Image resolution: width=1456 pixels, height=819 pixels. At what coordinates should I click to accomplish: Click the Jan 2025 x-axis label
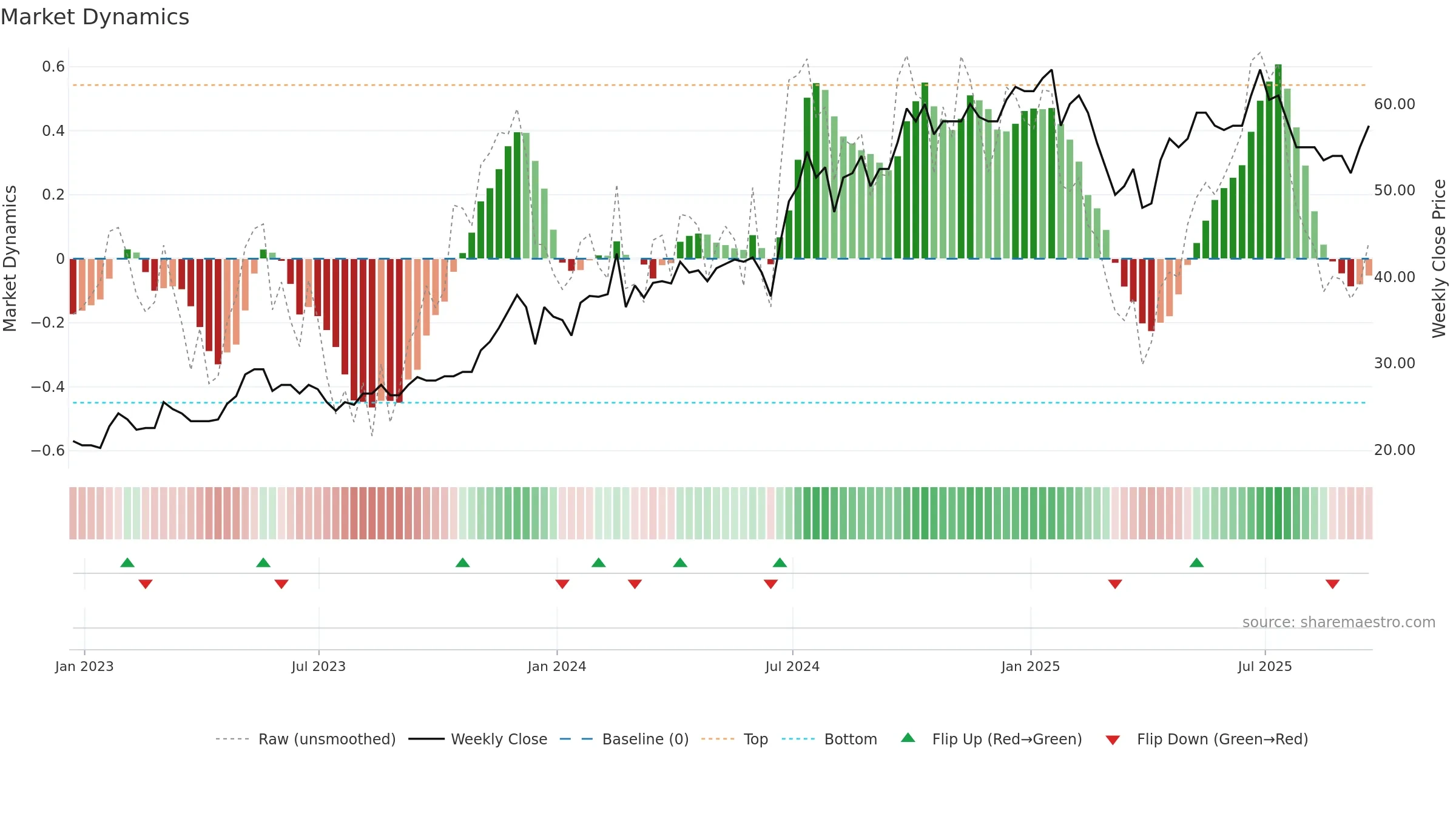1031,667
